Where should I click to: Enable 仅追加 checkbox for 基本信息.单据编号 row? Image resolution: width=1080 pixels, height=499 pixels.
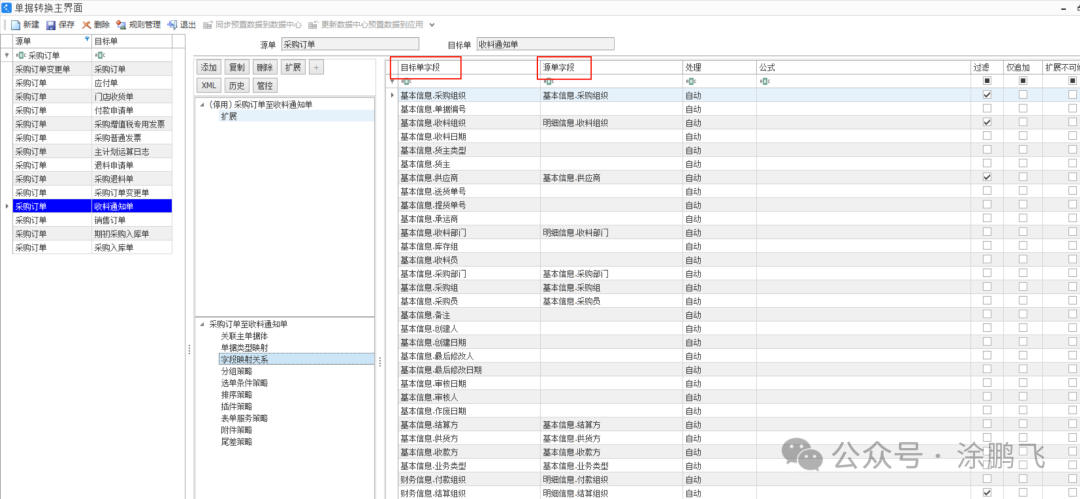pyautogui.click(x=1022, y=108)
